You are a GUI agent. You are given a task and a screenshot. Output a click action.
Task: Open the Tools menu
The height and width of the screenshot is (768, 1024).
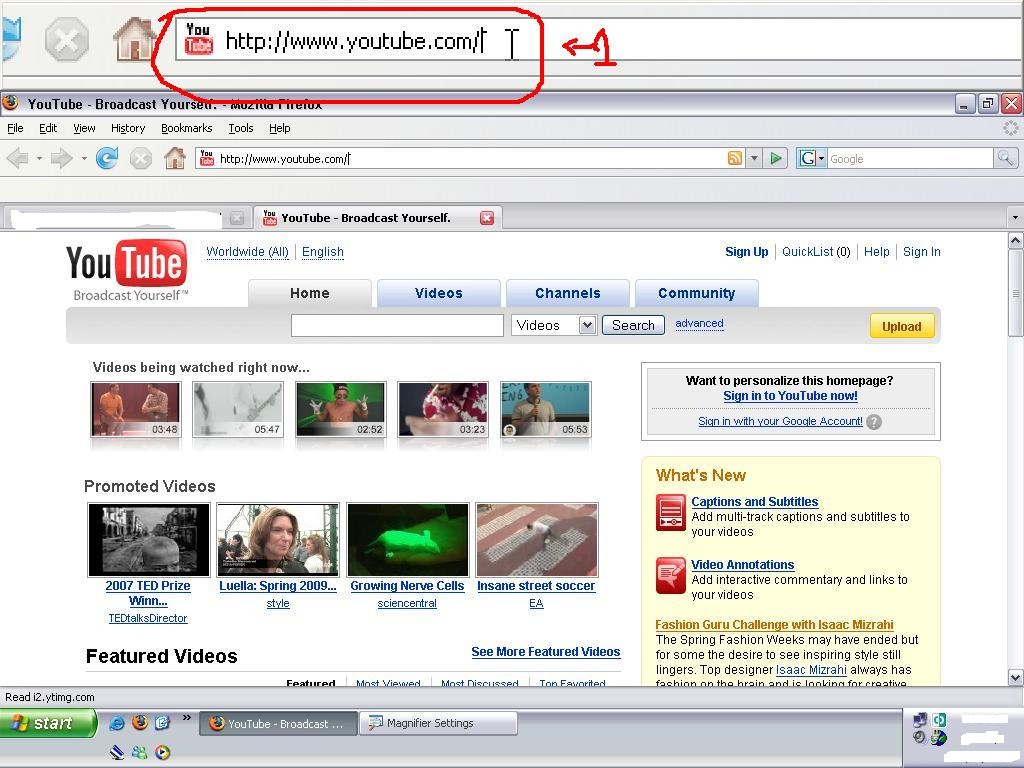[241, 128]
